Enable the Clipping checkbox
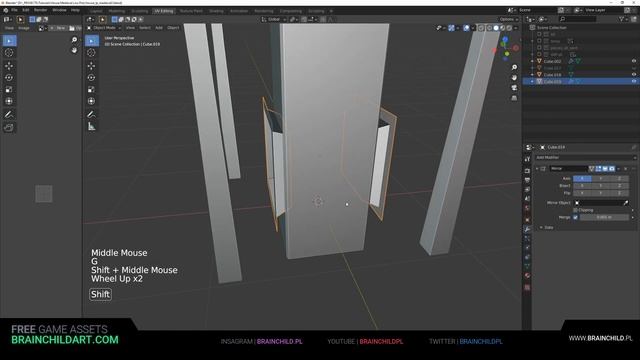640x360 pixels. [x=576, y=210]
